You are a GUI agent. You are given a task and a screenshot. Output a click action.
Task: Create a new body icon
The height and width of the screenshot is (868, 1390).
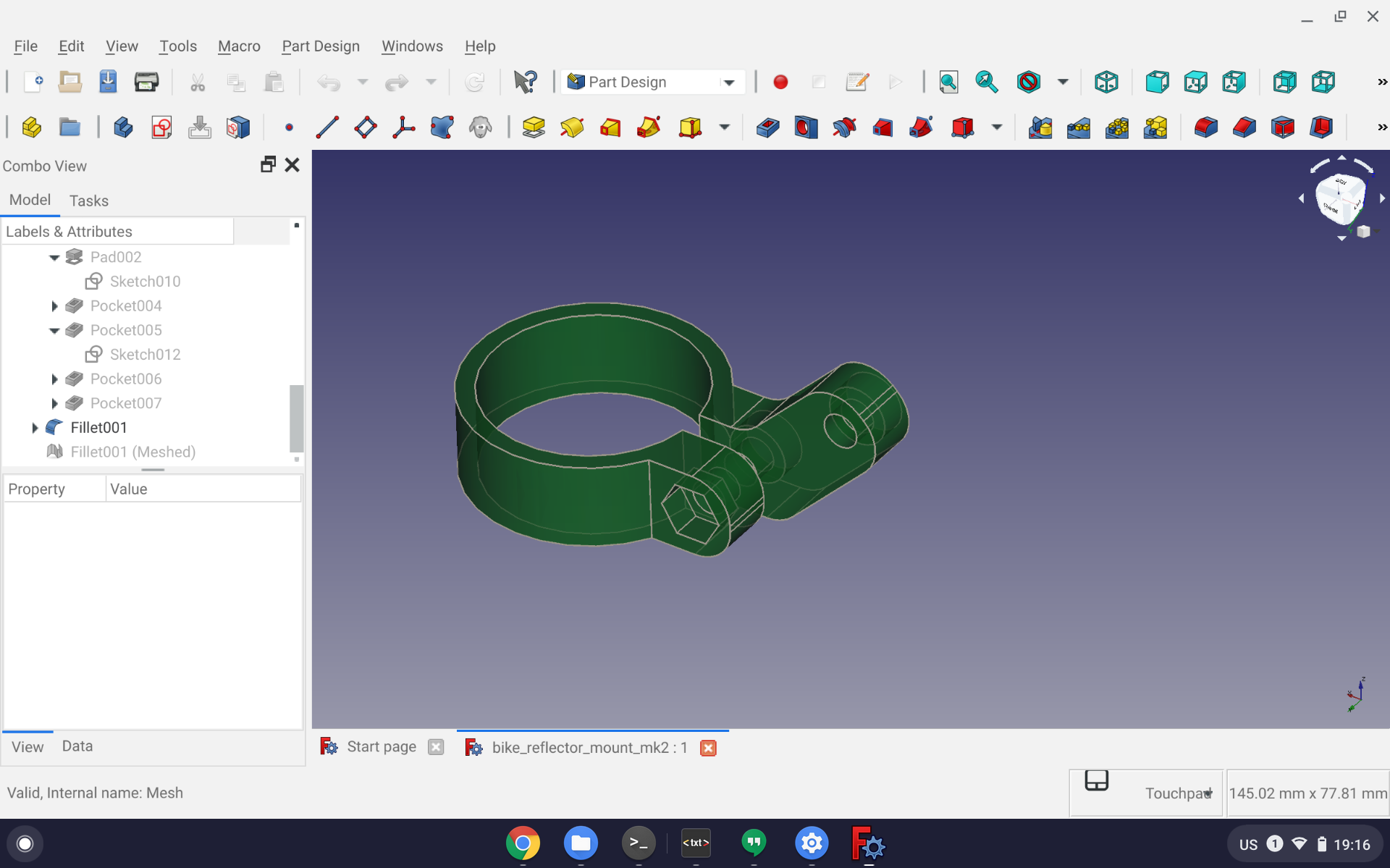click(x=123, y=127)
